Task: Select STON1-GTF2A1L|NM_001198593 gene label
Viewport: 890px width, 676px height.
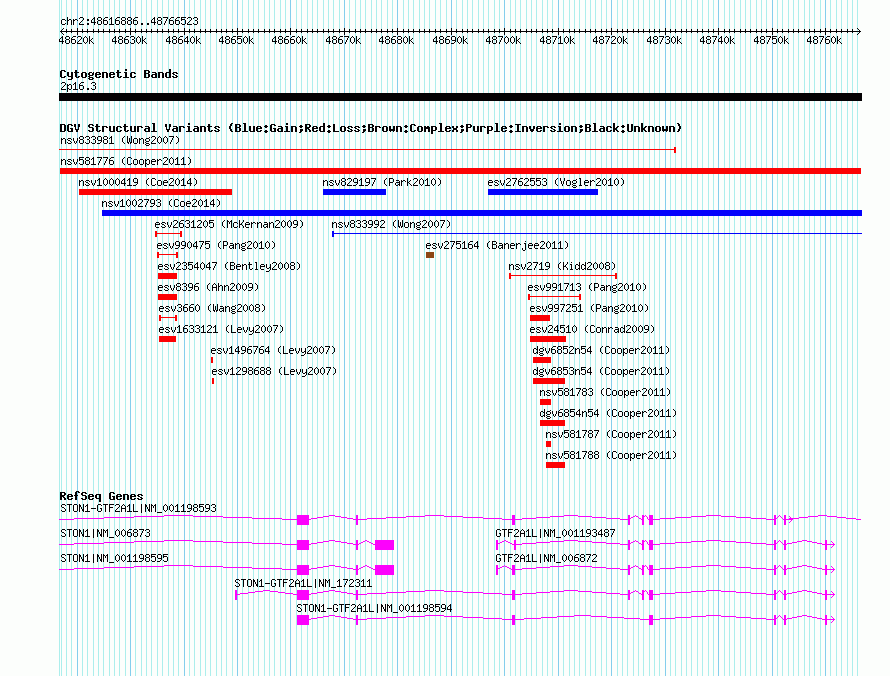Action: point(138,508)
